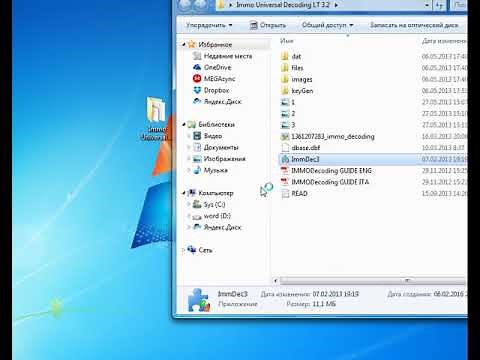Select 1361207283_immo_decoding file icon
Viewport: 480px width, 360px height.
[285, 136]
